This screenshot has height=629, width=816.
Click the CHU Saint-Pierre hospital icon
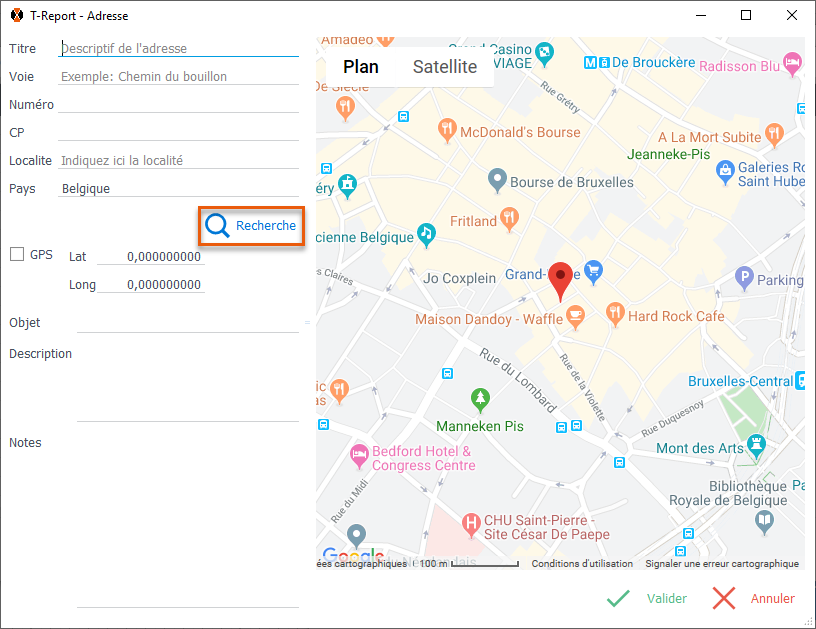tap(470, 521)
